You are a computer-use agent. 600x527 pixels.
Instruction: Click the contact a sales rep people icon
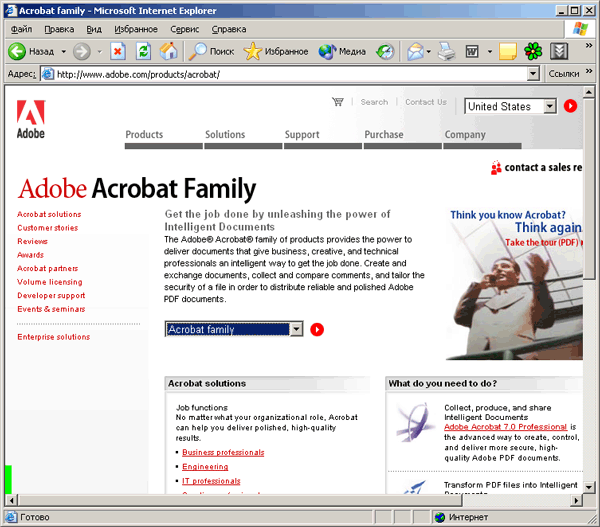click(x=496, y=168)
